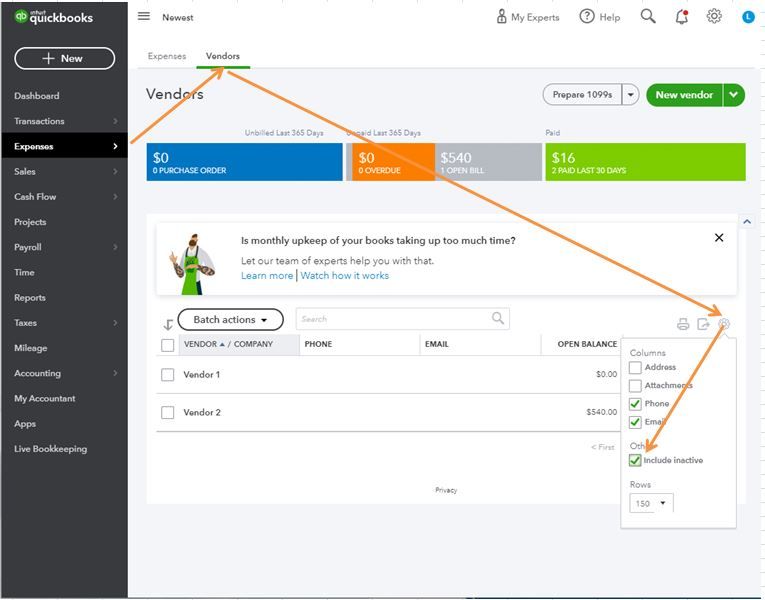Expand Sales submenu
Image resolution: width=765 pixels, height=600 pixels.
[115, 171]
